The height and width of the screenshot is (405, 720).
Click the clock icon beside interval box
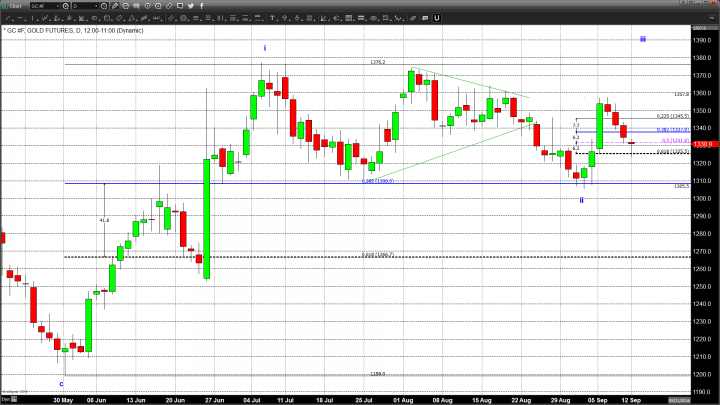point(104,6)
